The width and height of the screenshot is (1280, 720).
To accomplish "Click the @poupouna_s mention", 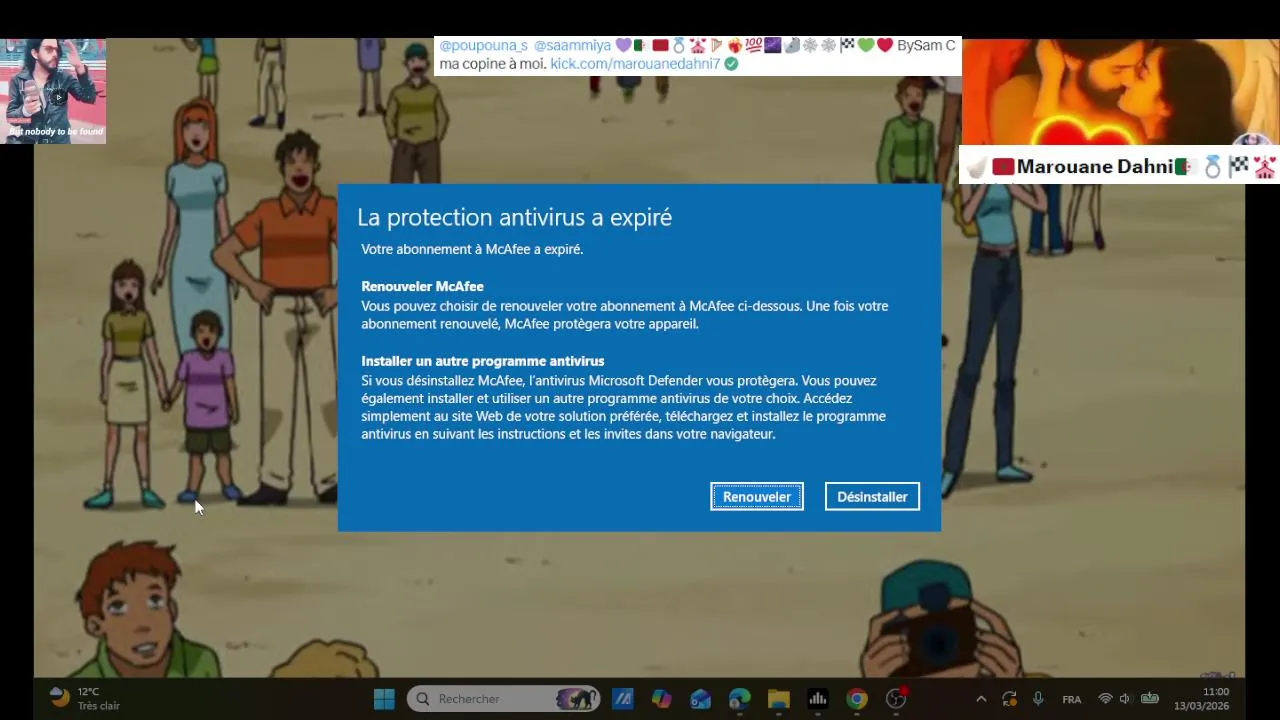I will tap(483, 45).
